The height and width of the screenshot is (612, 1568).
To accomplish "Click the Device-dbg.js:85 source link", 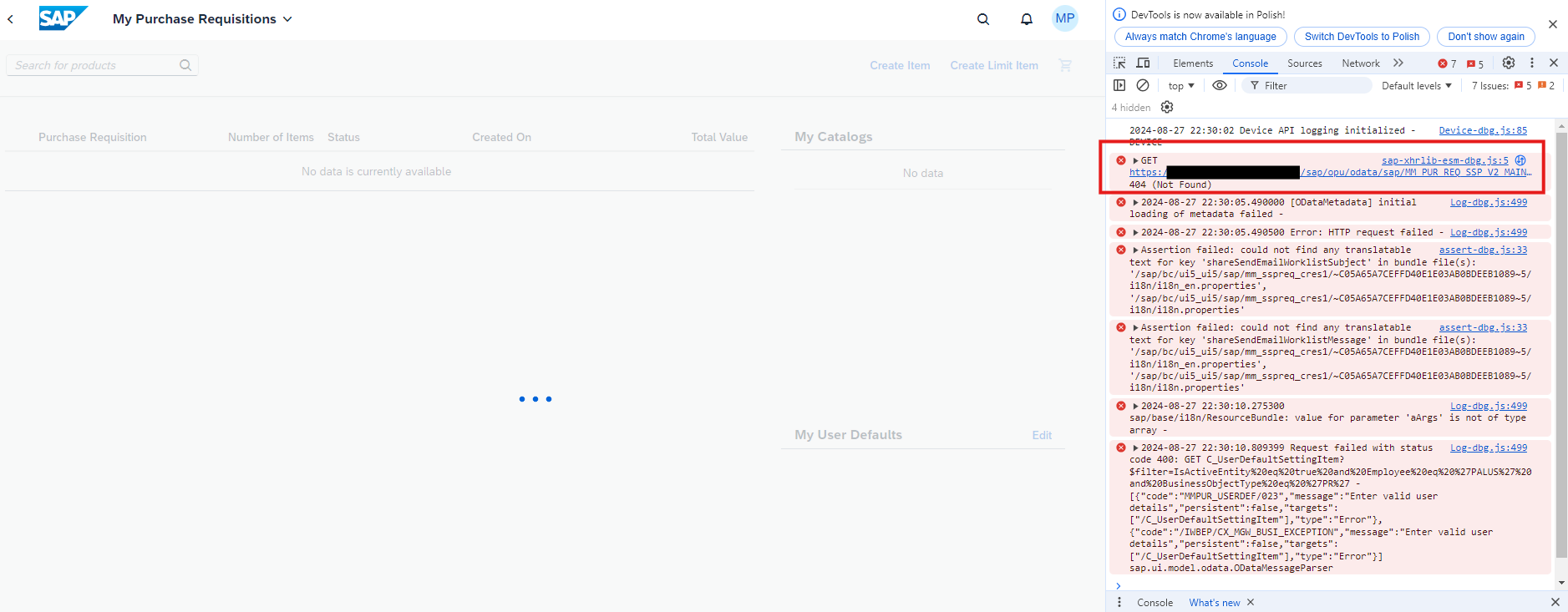I will (x=1482, y=130).
